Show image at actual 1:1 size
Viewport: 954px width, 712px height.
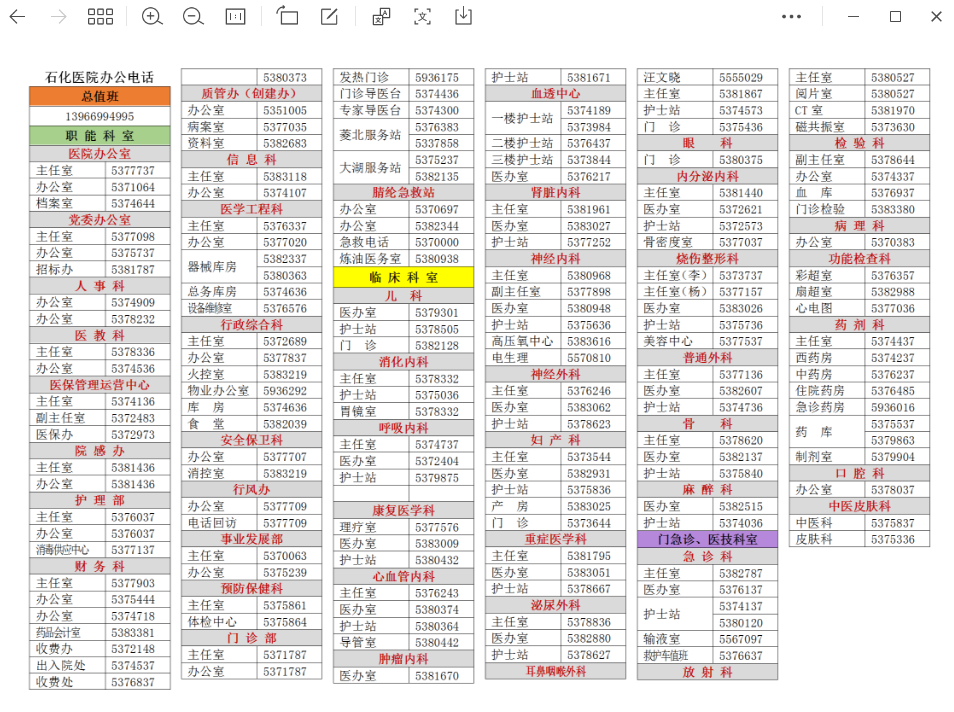[235, 17]
